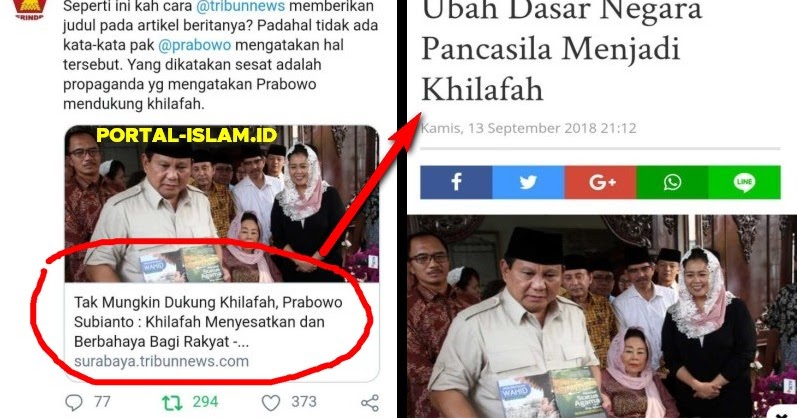Share article via WhatsApp button
797x418 pixels.
tap(672, 182)
